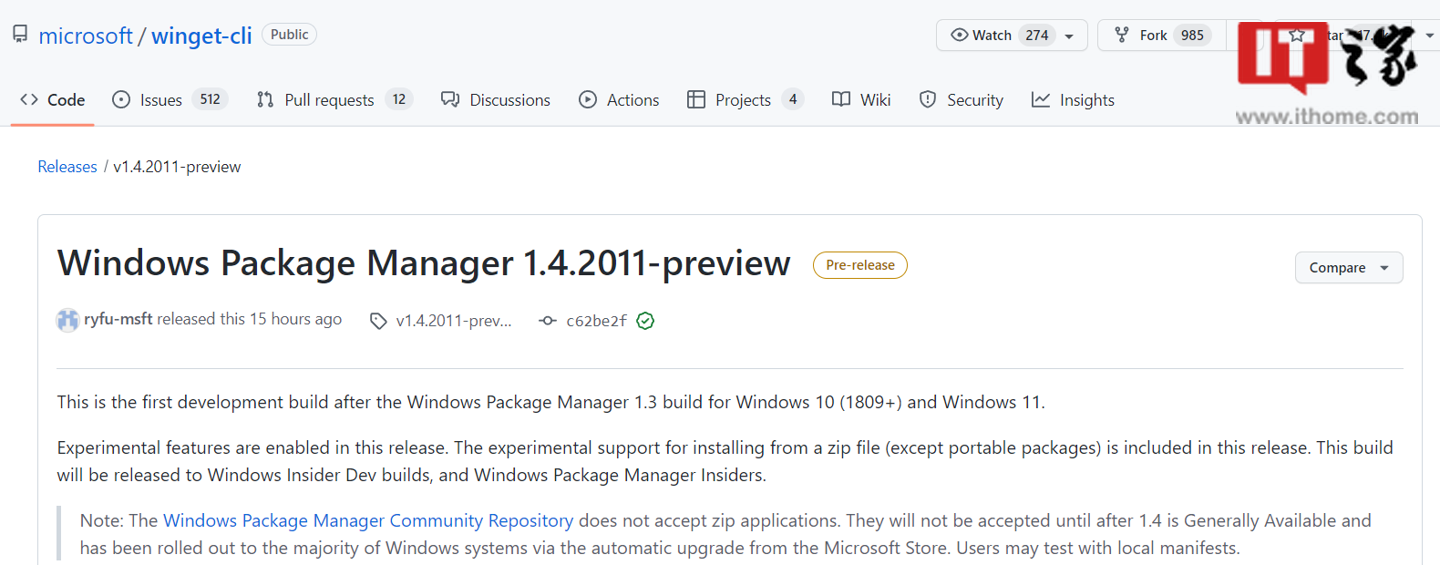The image size is (1440, 565).
Task: Click the Actions play icon
Action: [587, 100]
